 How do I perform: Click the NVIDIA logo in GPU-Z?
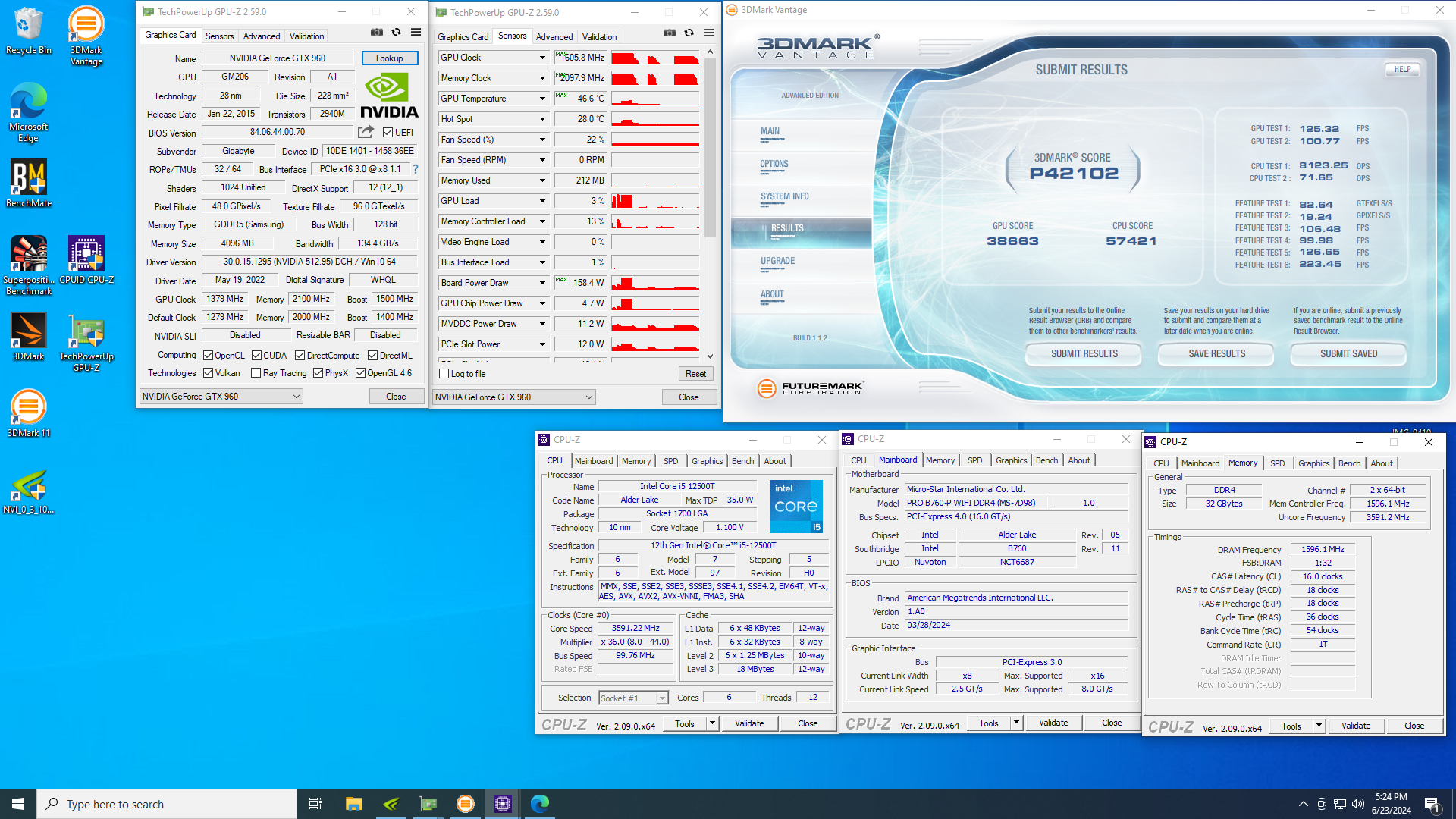[389, 96]
